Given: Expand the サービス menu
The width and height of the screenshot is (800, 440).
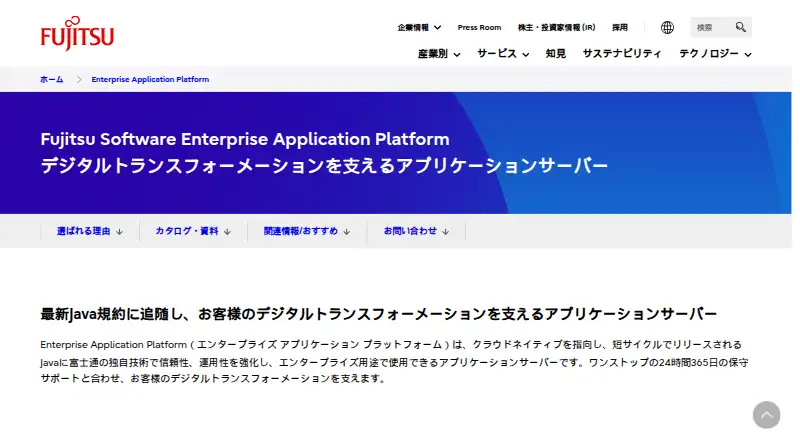Looking at the screenshot, I should click(x=503, y=54).
